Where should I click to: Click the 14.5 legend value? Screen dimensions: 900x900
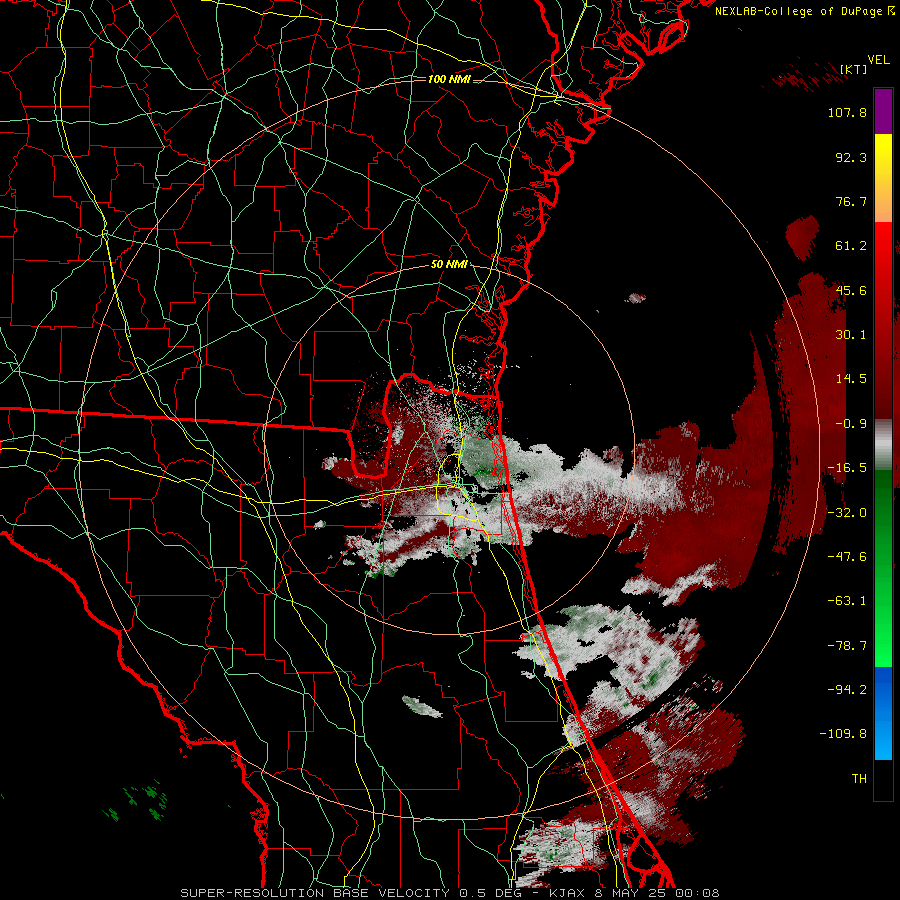point(851,379)
